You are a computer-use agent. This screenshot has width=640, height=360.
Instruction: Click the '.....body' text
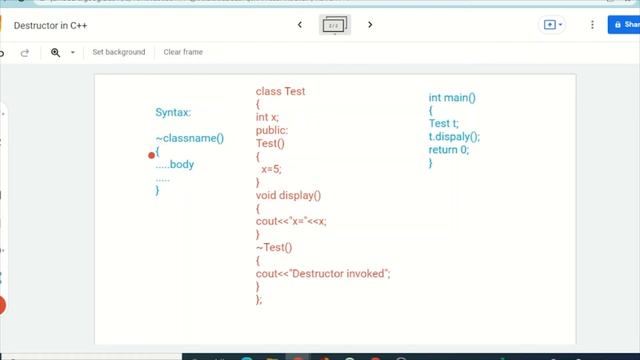(x=175, y=164)
